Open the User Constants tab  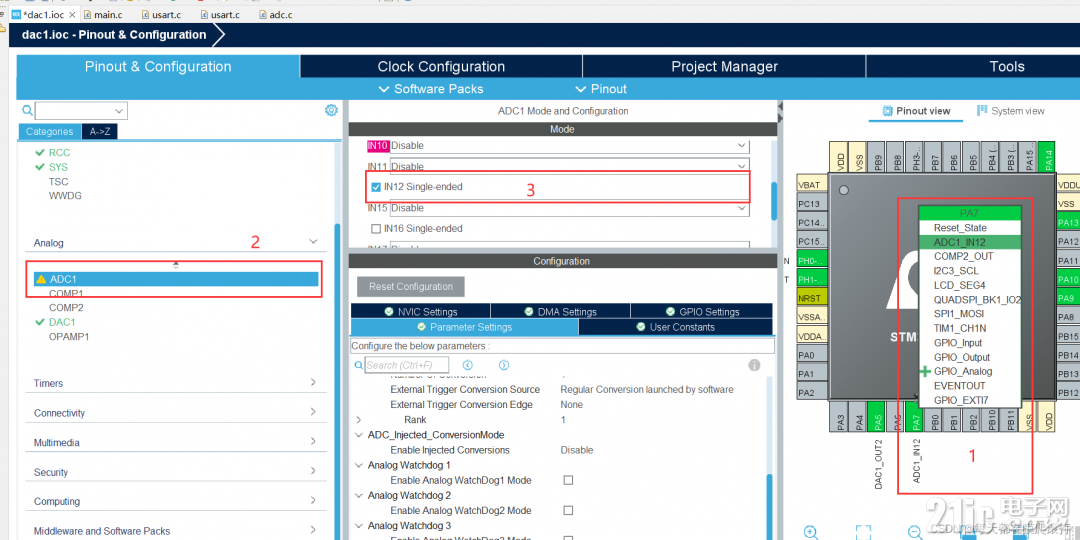pos(675,327)
